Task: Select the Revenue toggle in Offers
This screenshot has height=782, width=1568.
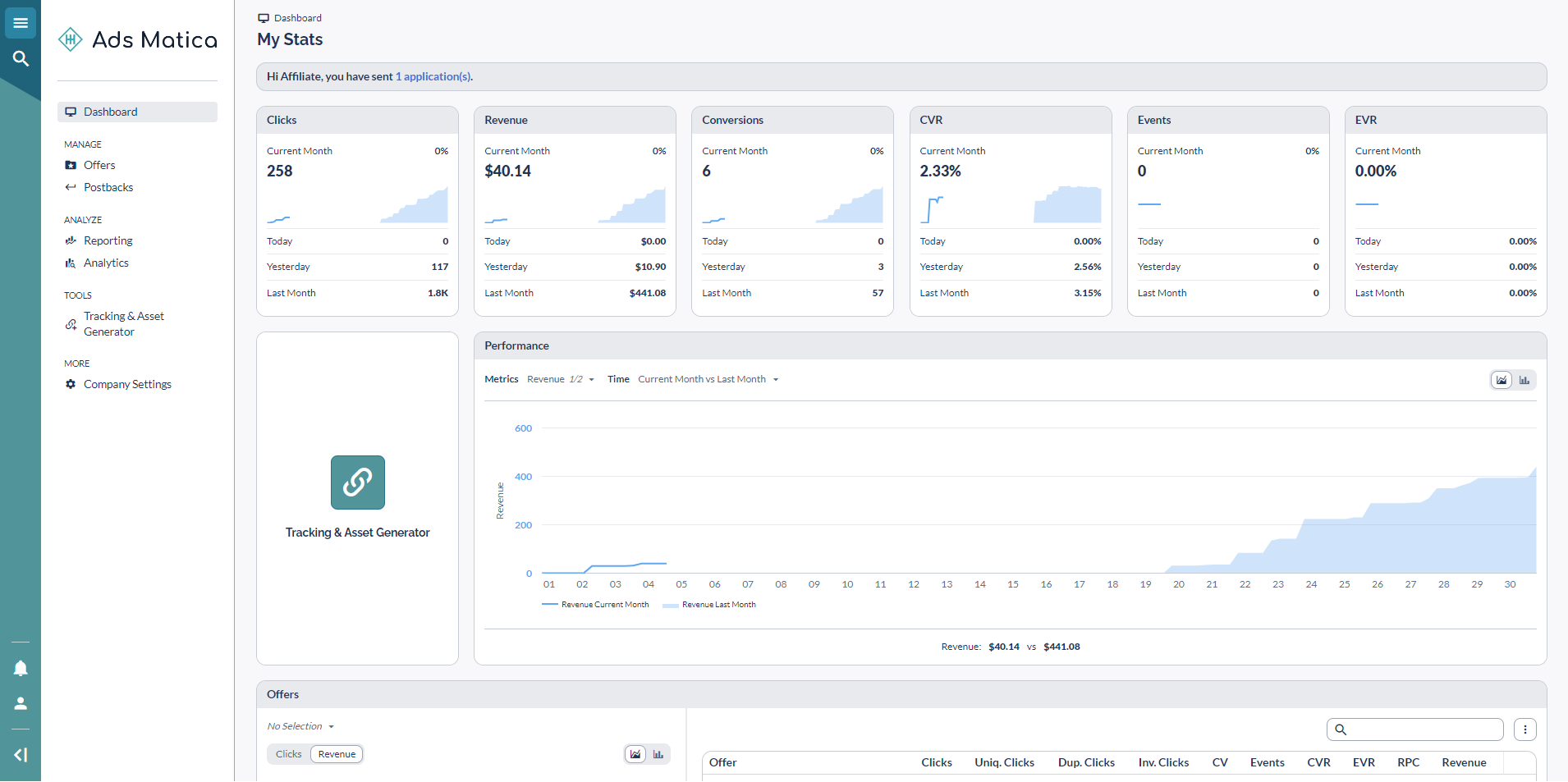Action: 337,754
